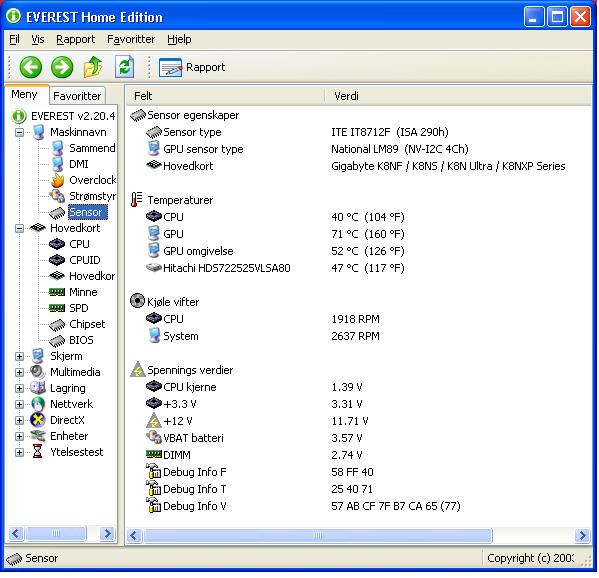599x578 pixels.
Task: Collapse the Maskinnavn tree branch
Action: (x=19, y=133)
